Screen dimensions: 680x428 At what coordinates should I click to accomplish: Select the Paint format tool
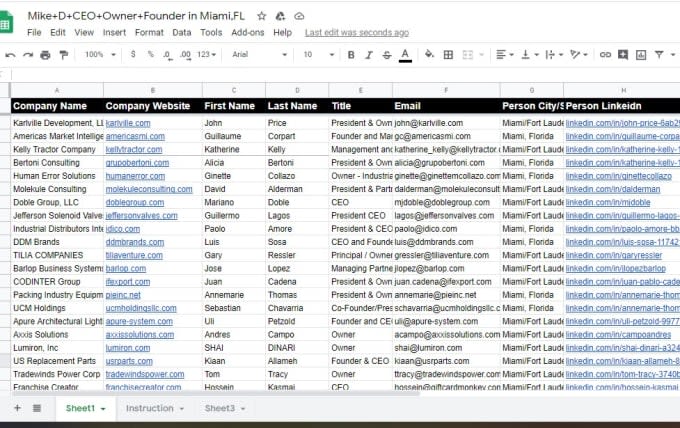tap(64, 55)
